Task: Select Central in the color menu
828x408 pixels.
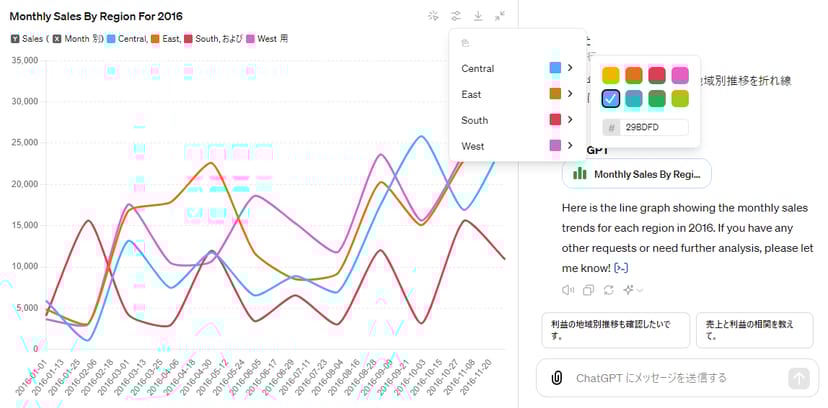Action: point(478,68)
